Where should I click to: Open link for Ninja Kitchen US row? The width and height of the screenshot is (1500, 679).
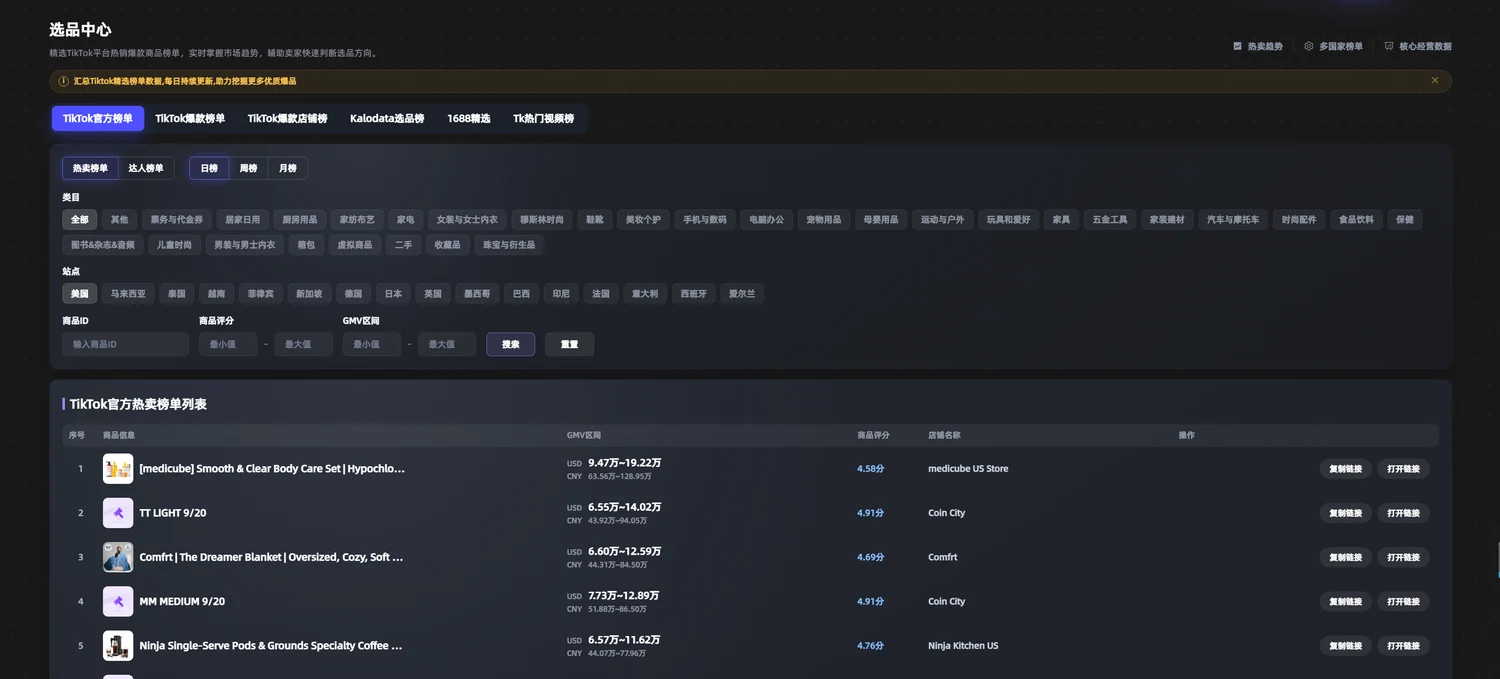click(x=1403, y=646)
